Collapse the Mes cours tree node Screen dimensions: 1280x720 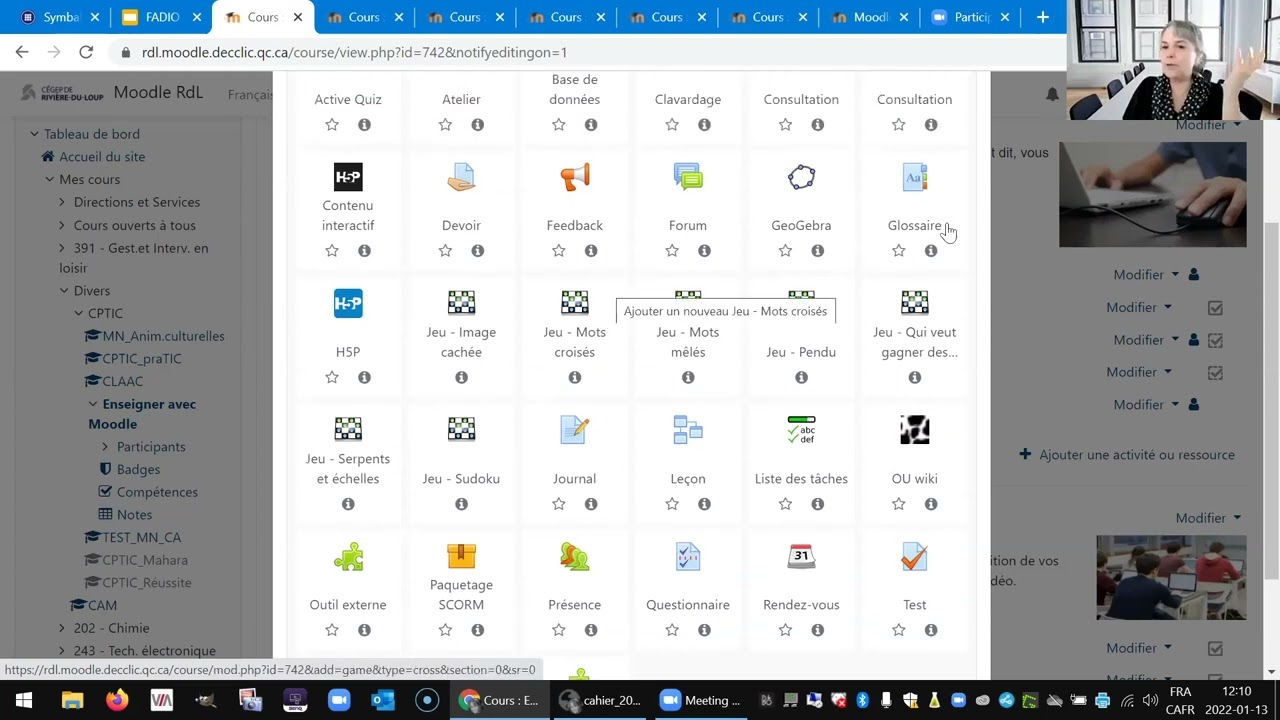click(49, 179)
